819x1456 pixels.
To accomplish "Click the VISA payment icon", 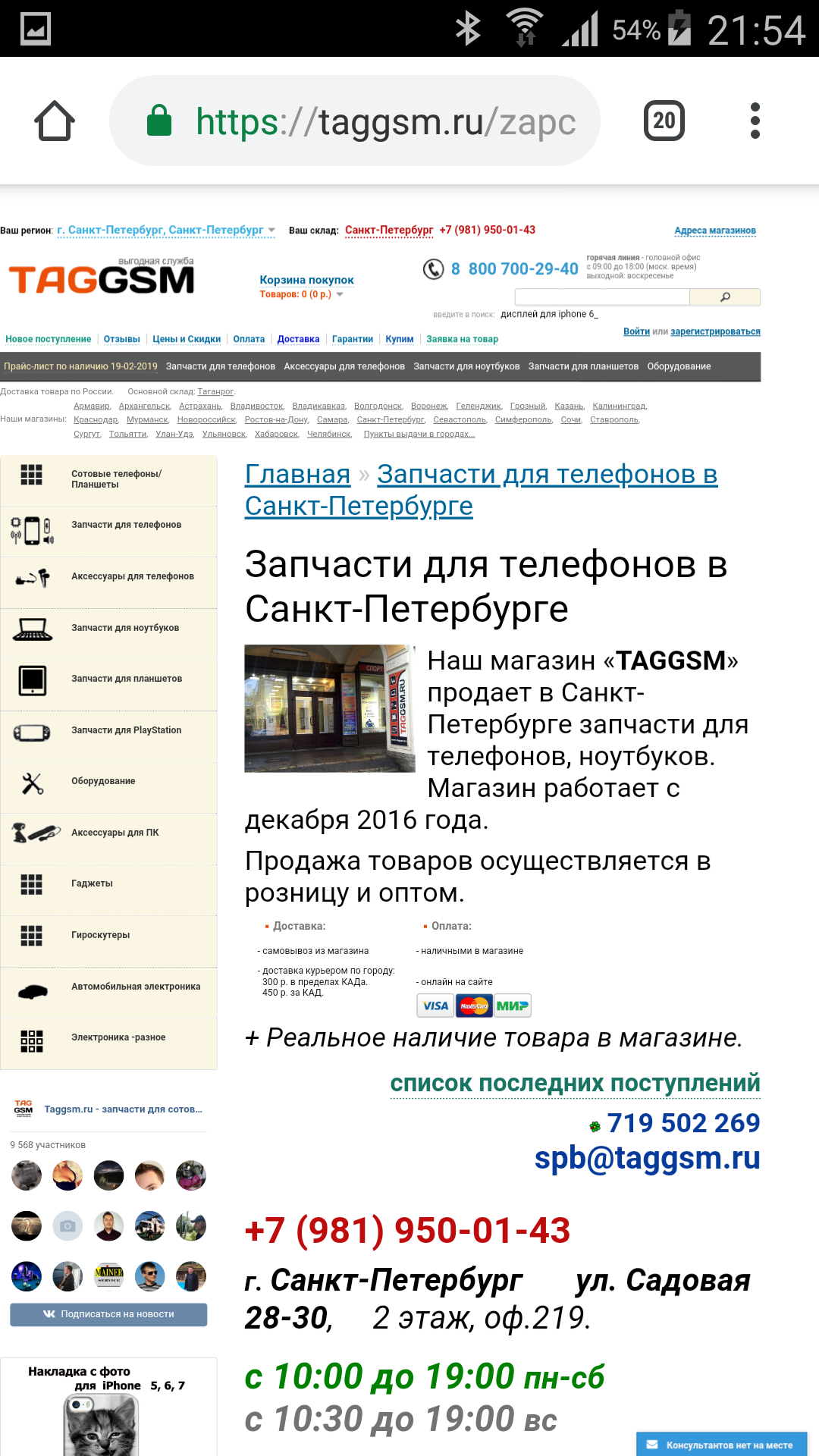I will click(435, 1006).
